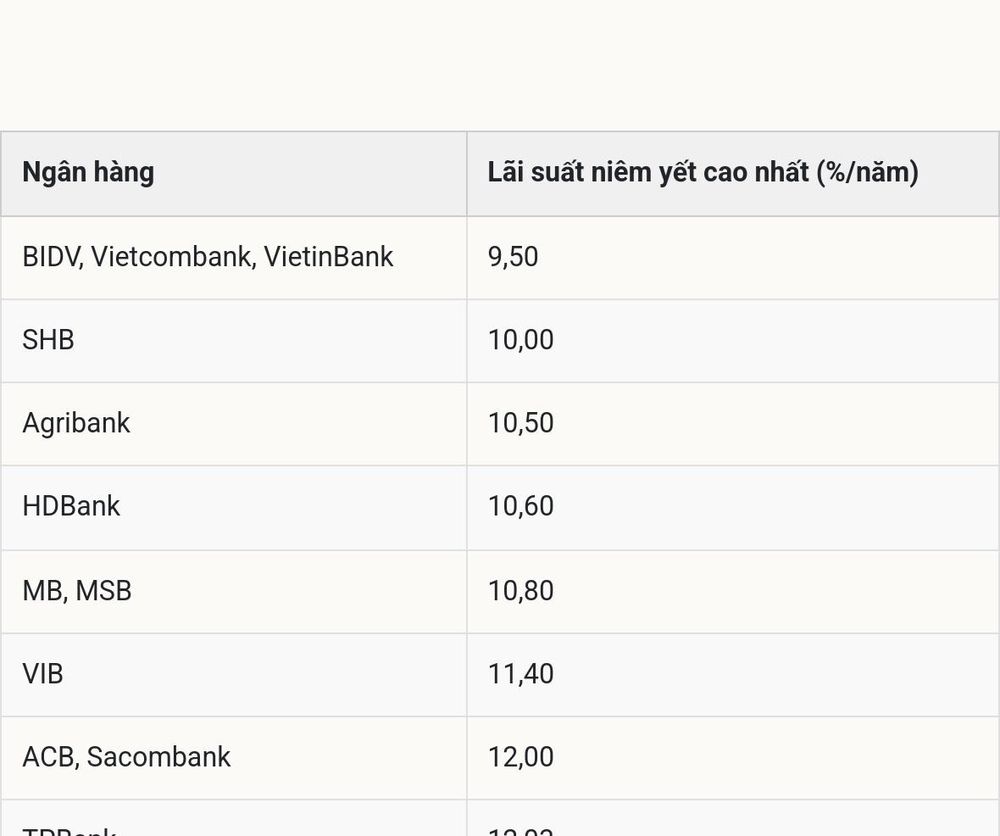Click the 10,80 rate value
This screenshot has height=836, width=1000.
point(520,590)
